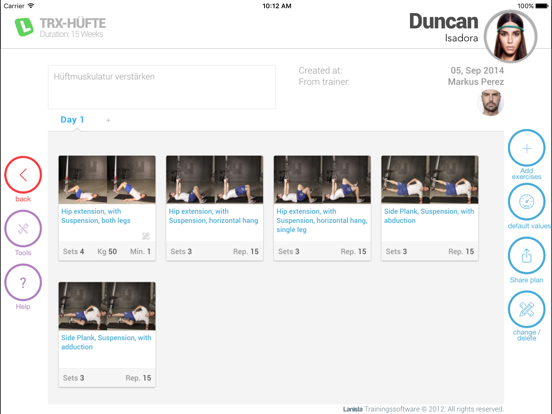
Task: Open Hip extension single leg thumbnail
Action: (x=322, y=180)
